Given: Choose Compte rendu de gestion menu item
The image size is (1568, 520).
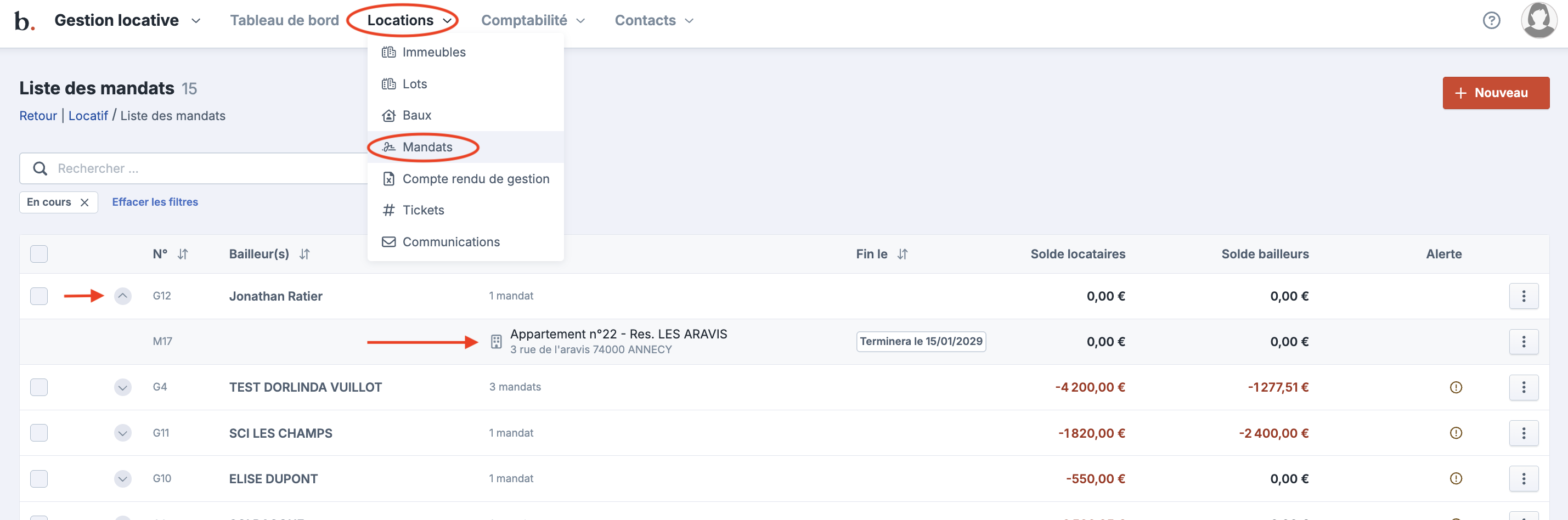Looking at the screenshot, I should (x=475, y=178).
